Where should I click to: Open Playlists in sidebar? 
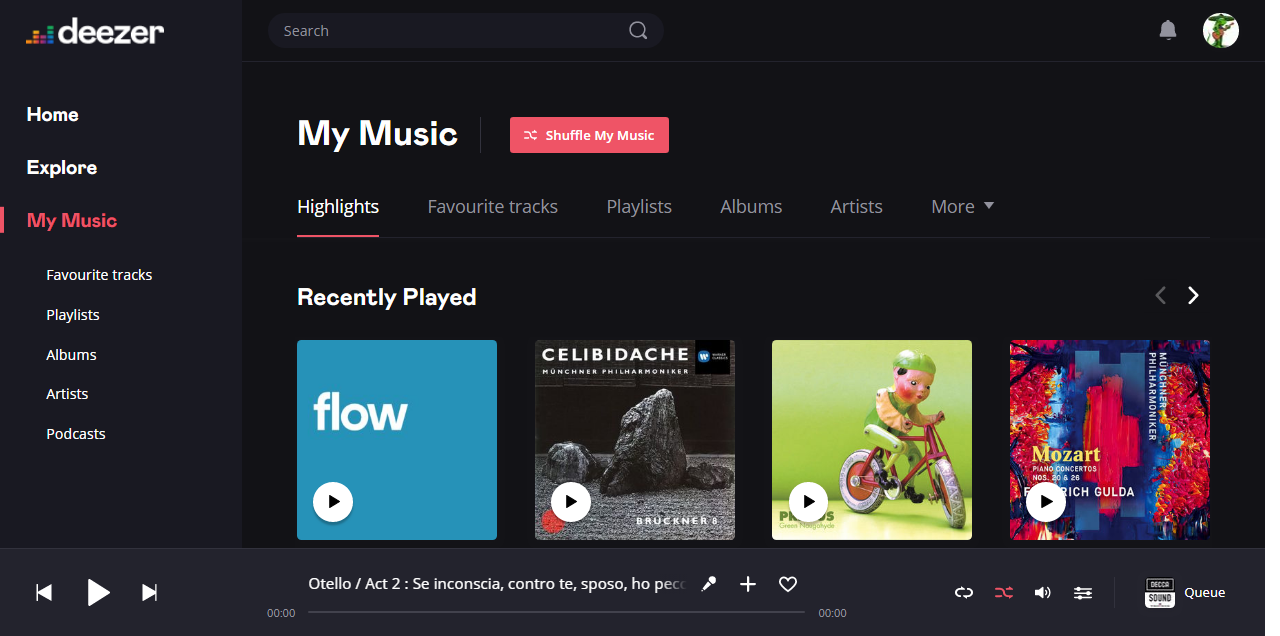[x=73, y=315]
